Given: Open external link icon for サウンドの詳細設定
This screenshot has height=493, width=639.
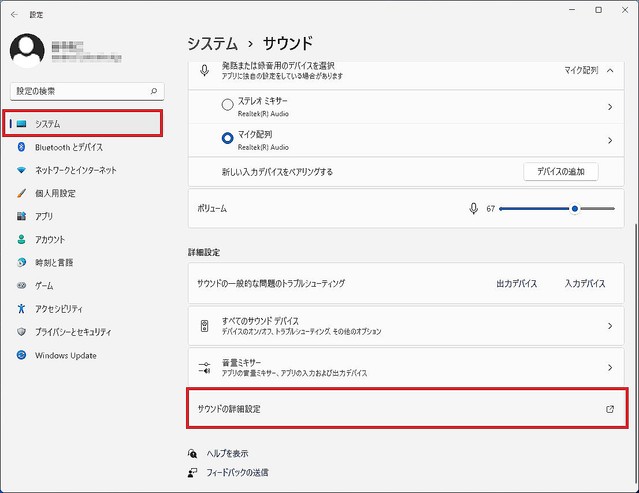Looking at the screenshot, I should click(x=609, y=409).
